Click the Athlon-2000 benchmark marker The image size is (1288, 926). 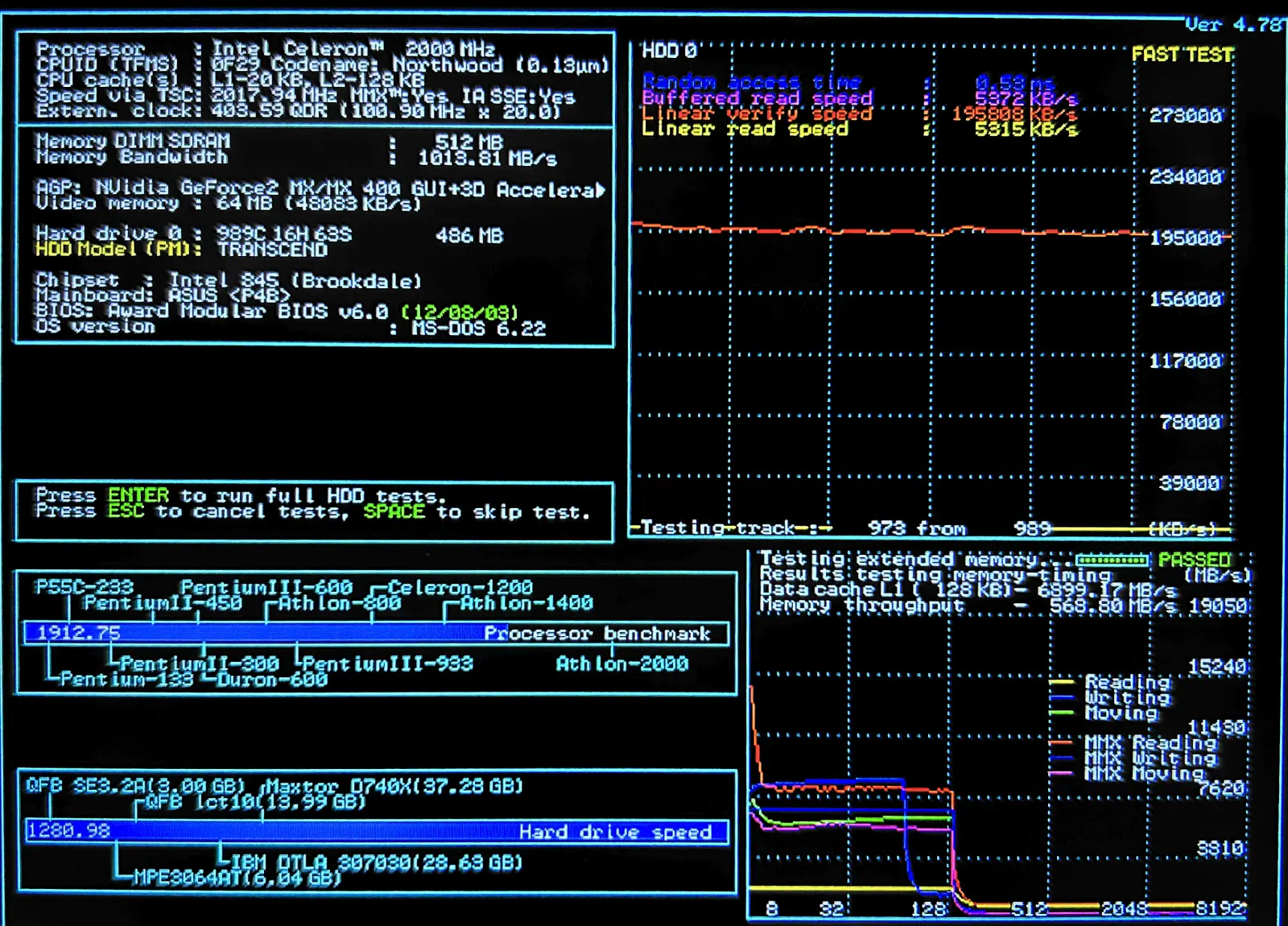(x=621, y=664)
